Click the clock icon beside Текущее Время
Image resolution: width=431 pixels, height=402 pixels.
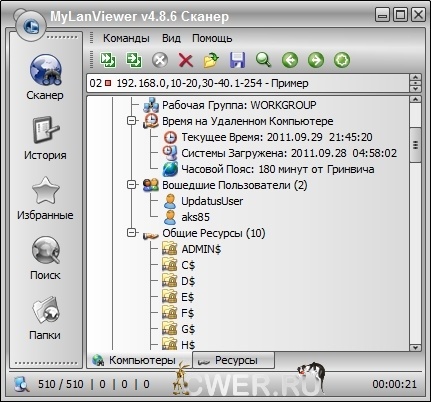tap(170, 137)
